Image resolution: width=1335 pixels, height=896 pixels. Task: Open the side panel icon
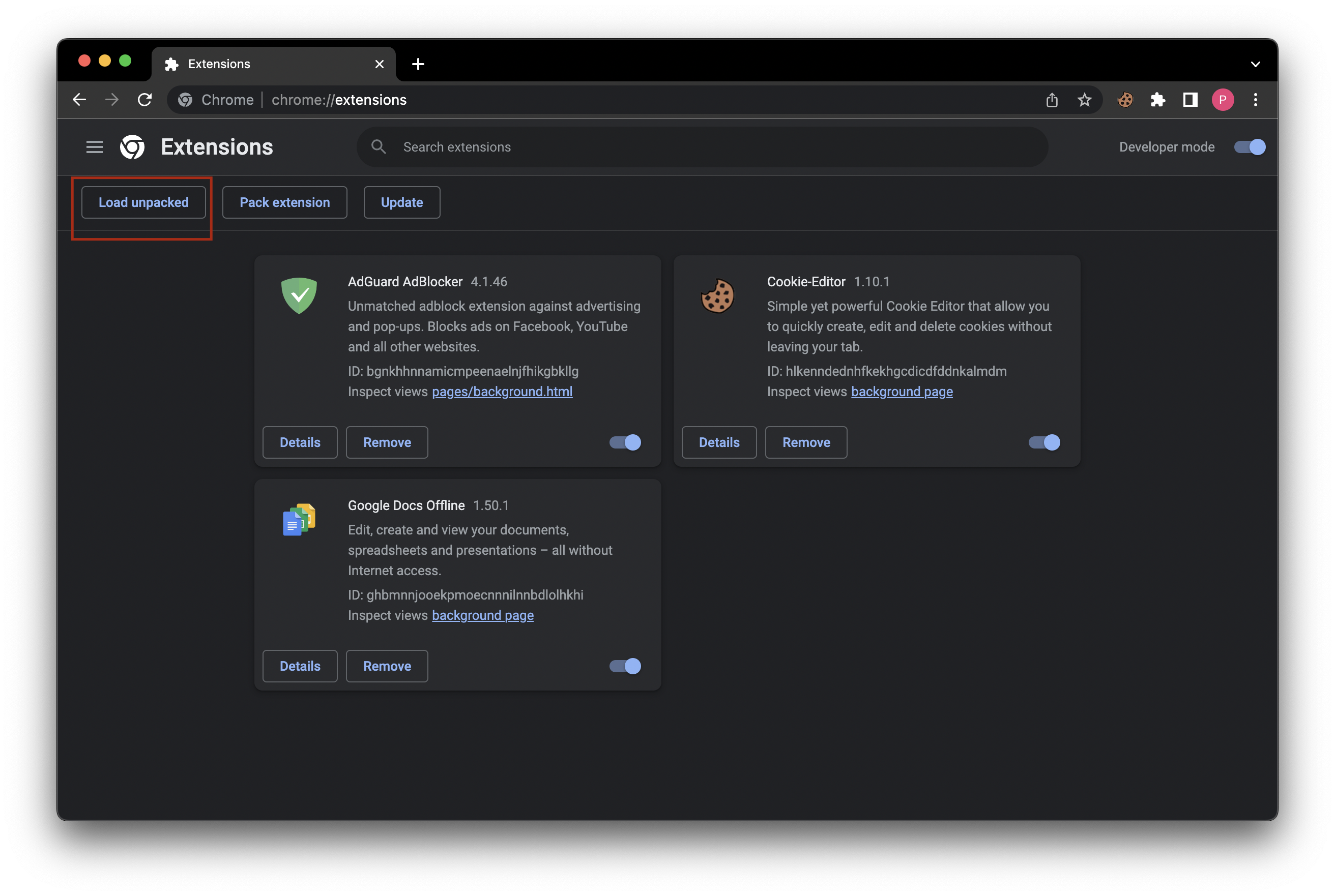coord(1190,100)
